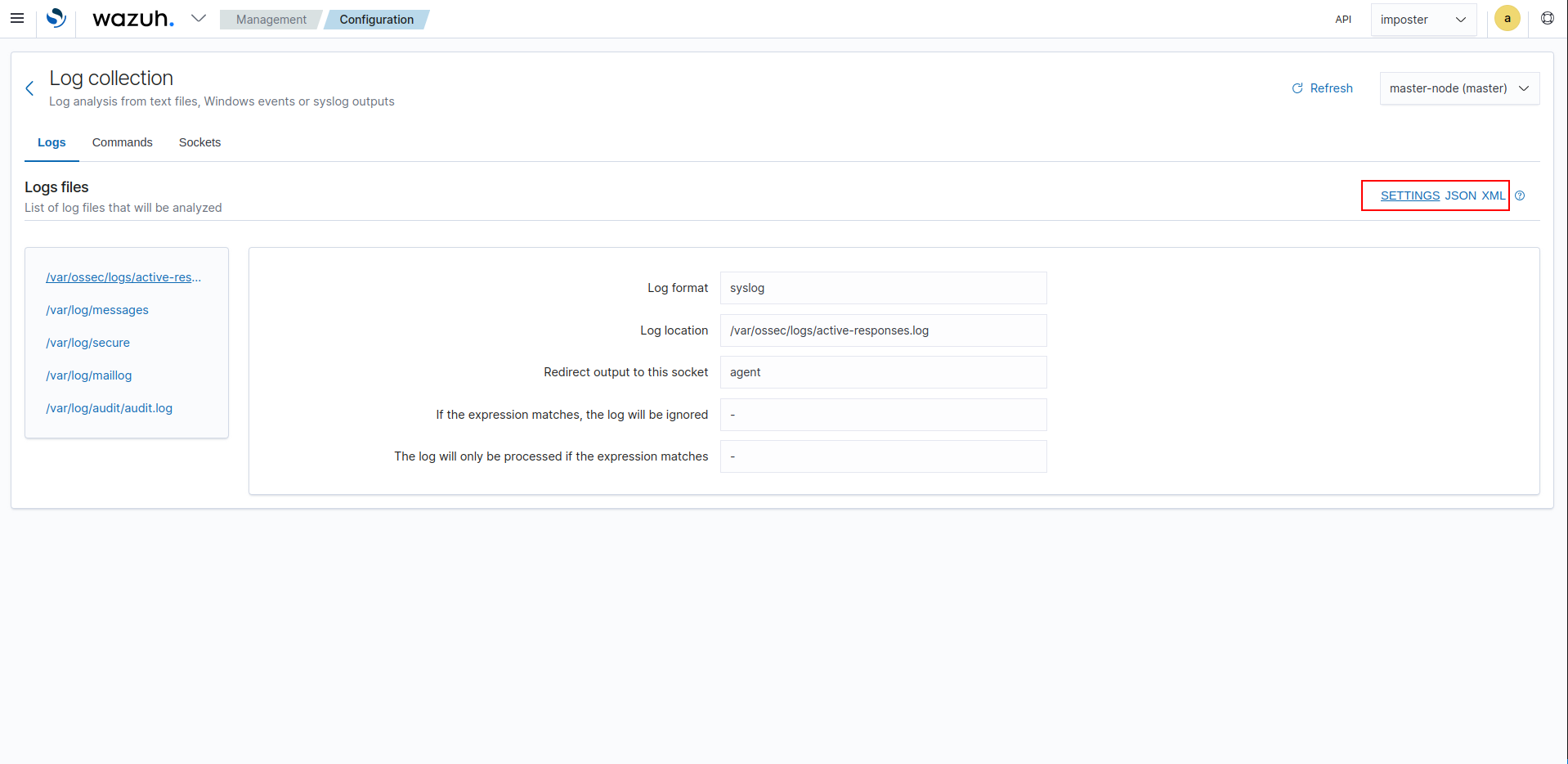Open the navigation sidebar hamburger menu
Image resolution: width=1568 pixels, height=764 pixels.
pyautogui.click(x=16, y=18)
